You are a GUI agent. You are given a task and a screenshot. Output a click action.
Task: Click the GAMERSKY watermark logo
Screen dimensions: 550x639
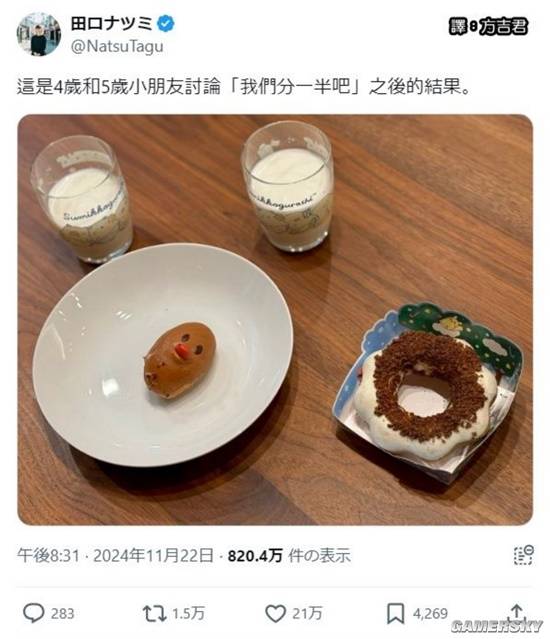(497, 626)
